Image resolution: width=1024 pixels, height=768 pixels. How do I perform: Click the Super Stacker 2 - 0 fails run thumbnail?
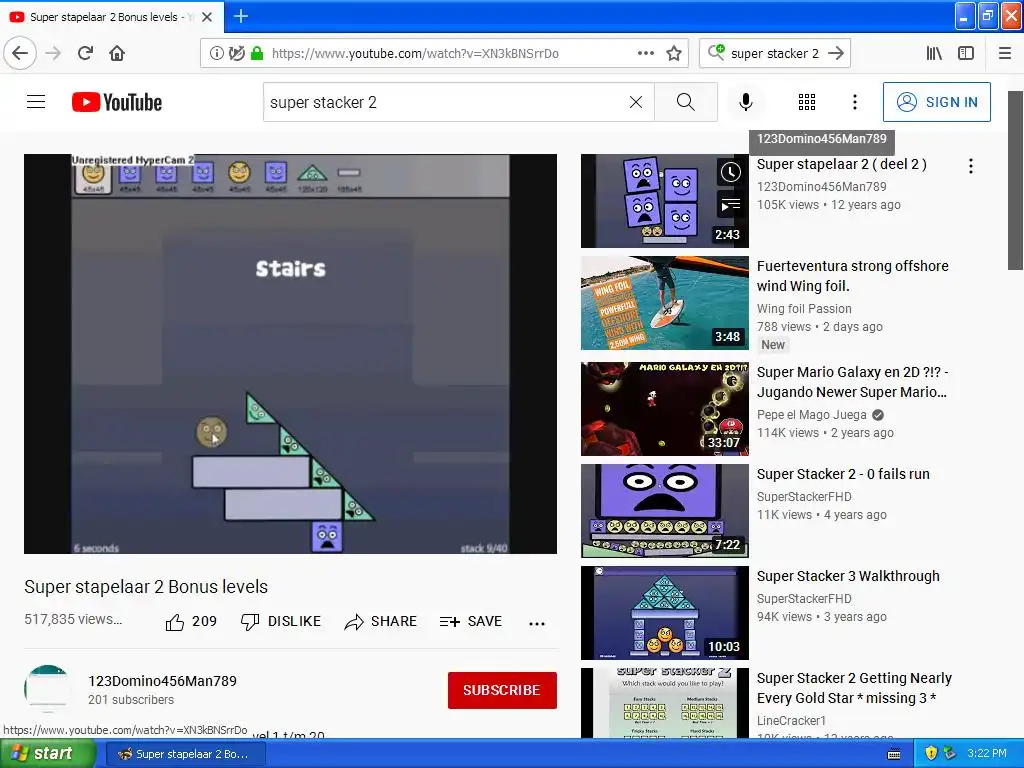click(665, 511)
